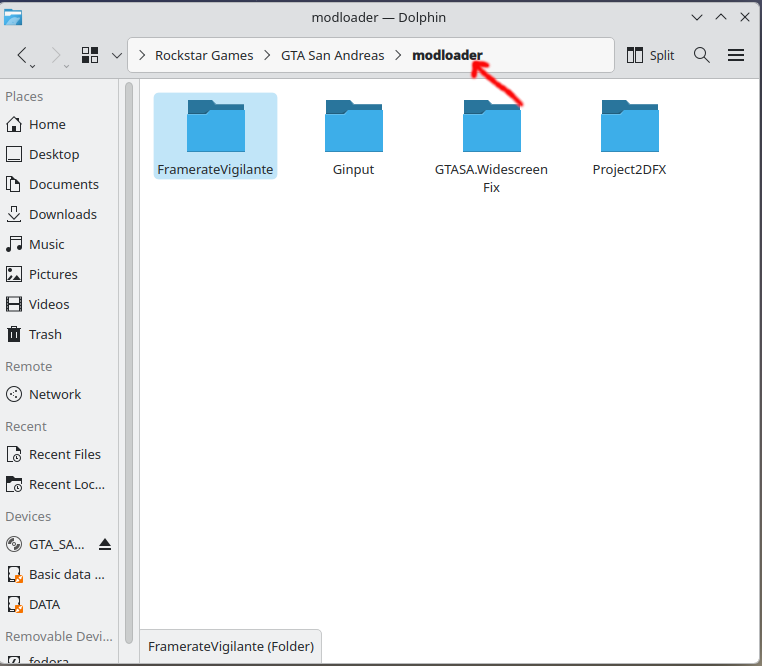762x666 pixels.
Task: Expand the chevron before Rockstar Games
Action: (x=142, y=55)
